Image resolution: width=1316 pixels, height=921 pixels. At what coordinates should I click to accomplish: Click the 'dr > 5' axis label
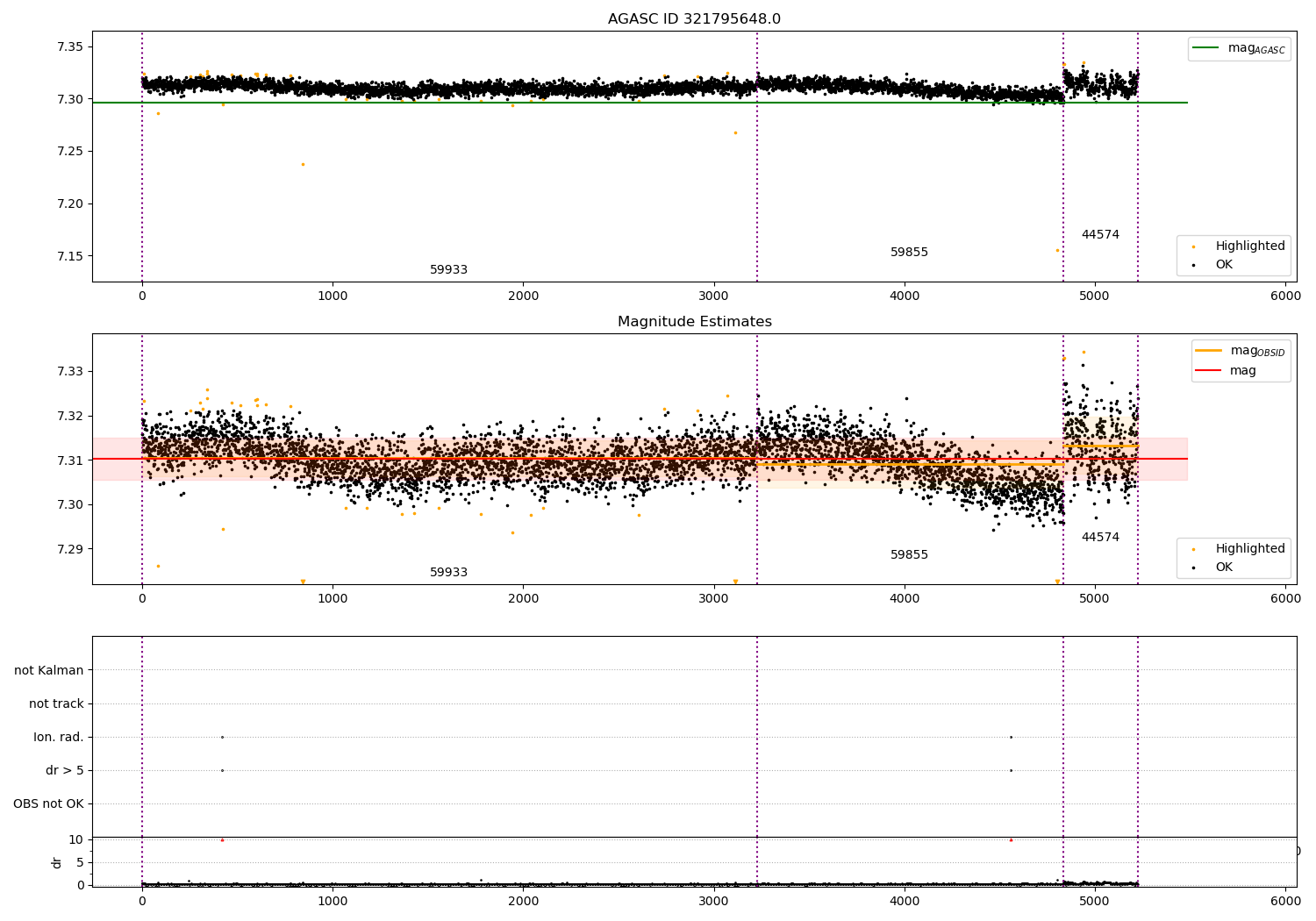click(x=65, y=770)
